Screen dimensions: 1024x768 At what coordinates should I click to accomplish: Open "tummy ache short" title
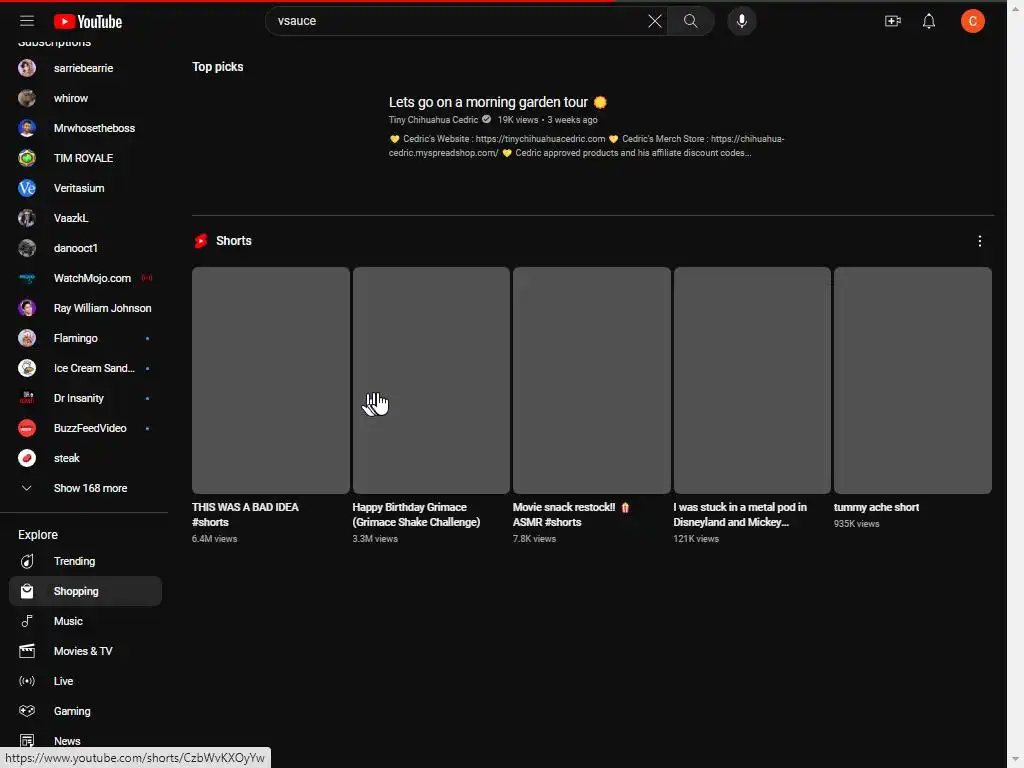coord(876,507)
